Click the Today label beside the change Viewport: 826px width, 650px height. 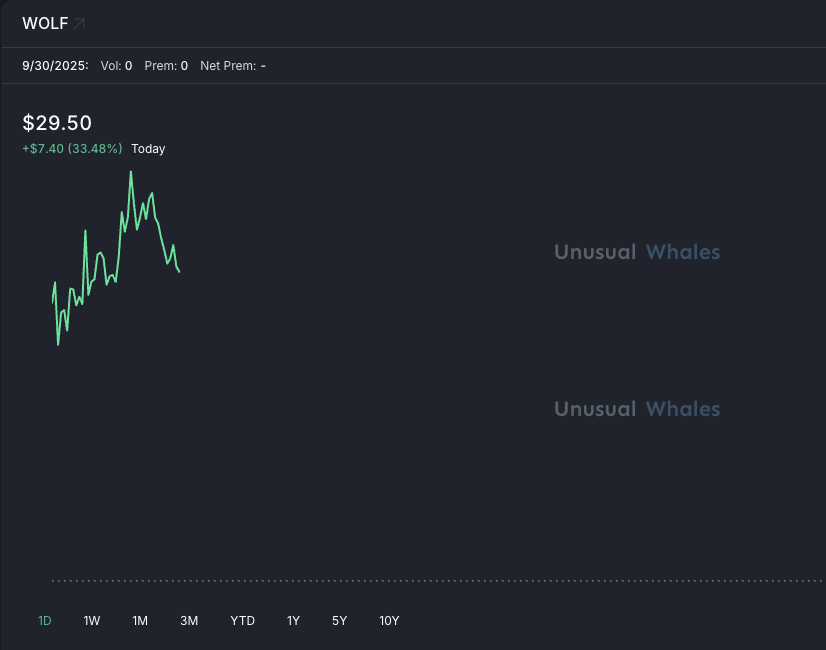tap(148, 149)
